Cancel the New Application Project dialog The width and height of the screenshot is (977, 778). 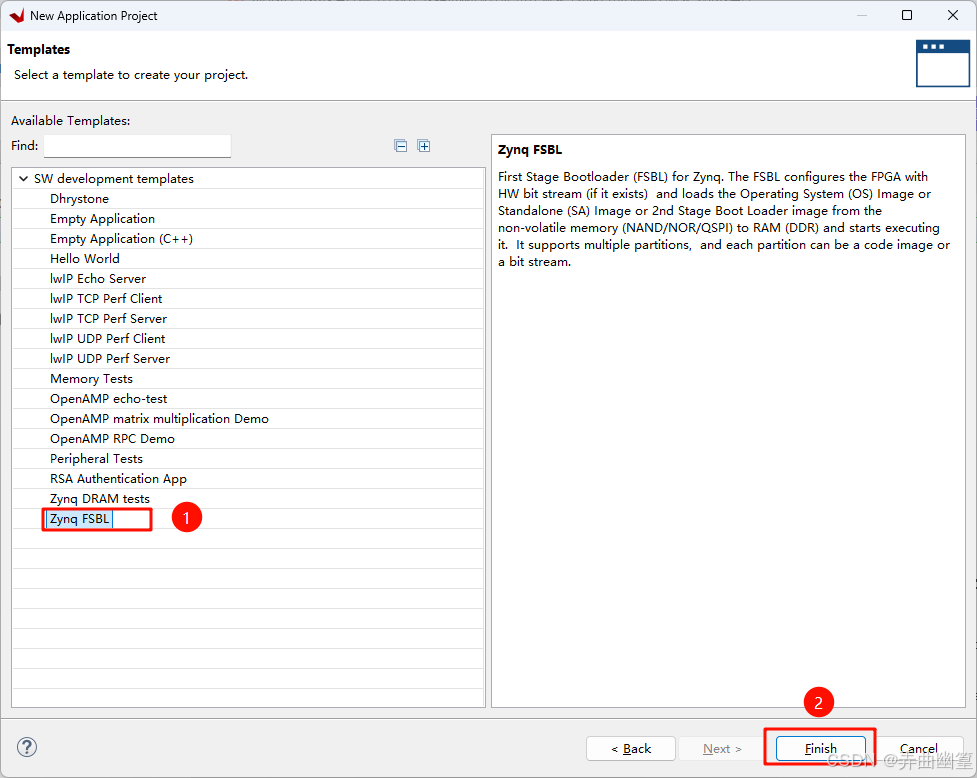click(x=918, y=748)
